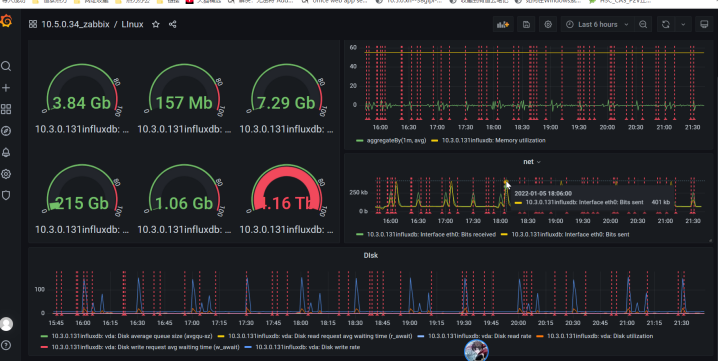Open the Server Admin shield icon
This screenshot has width=719, height=361.
[6, 195]
